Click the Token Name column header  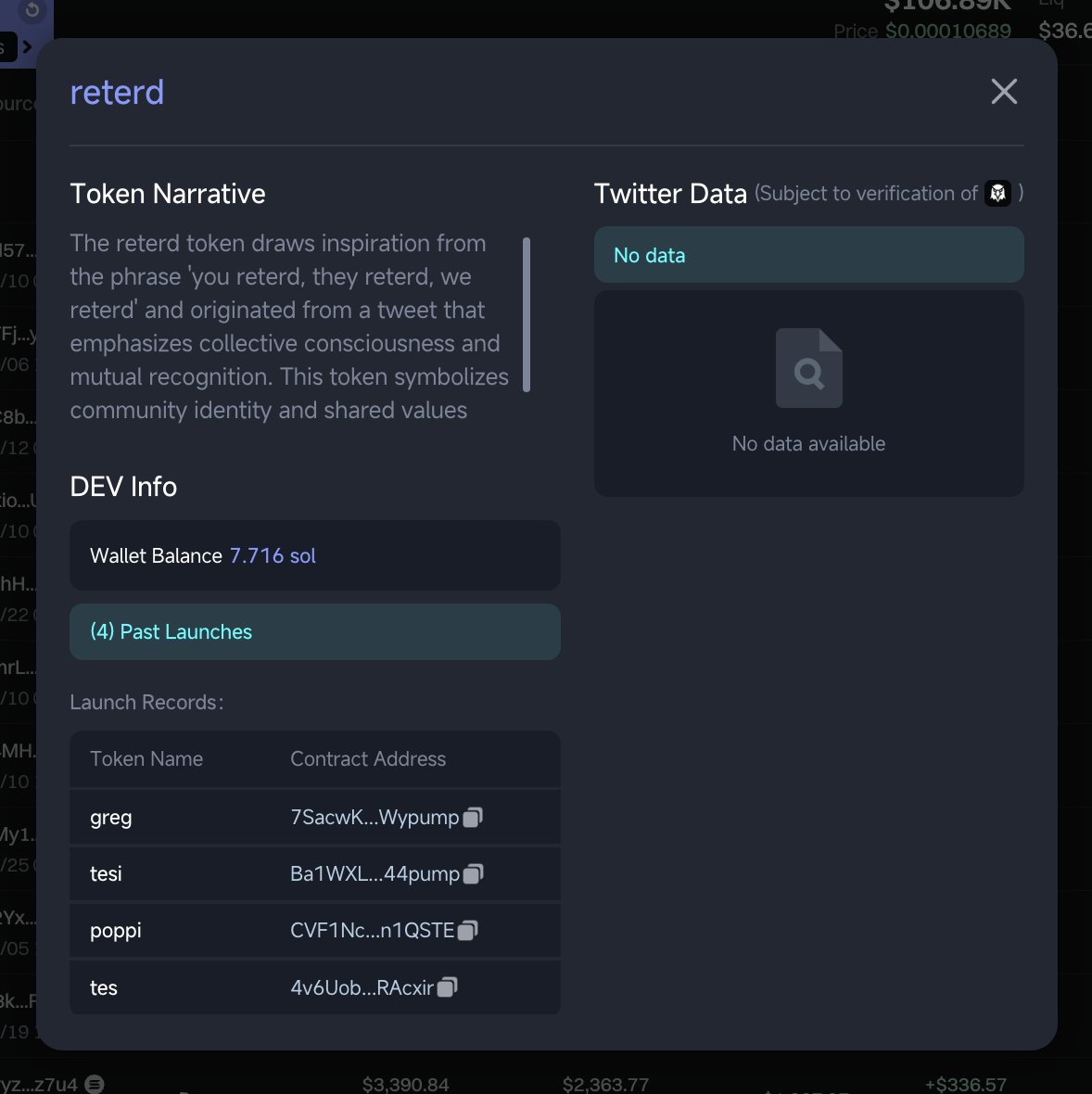[146, 758]
